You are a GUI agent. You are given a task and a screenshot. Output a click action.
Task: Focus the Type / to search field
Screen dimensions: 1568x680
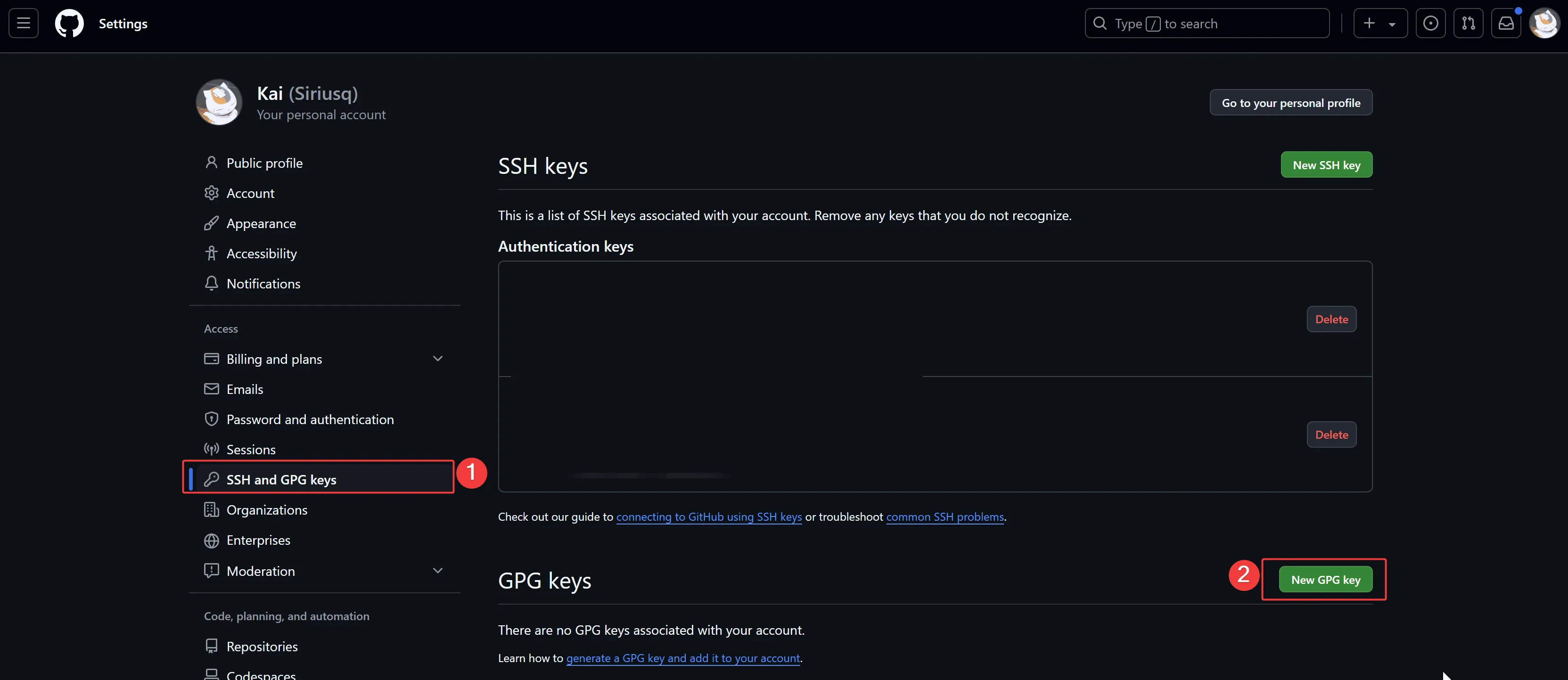(x=1207, y=23)
